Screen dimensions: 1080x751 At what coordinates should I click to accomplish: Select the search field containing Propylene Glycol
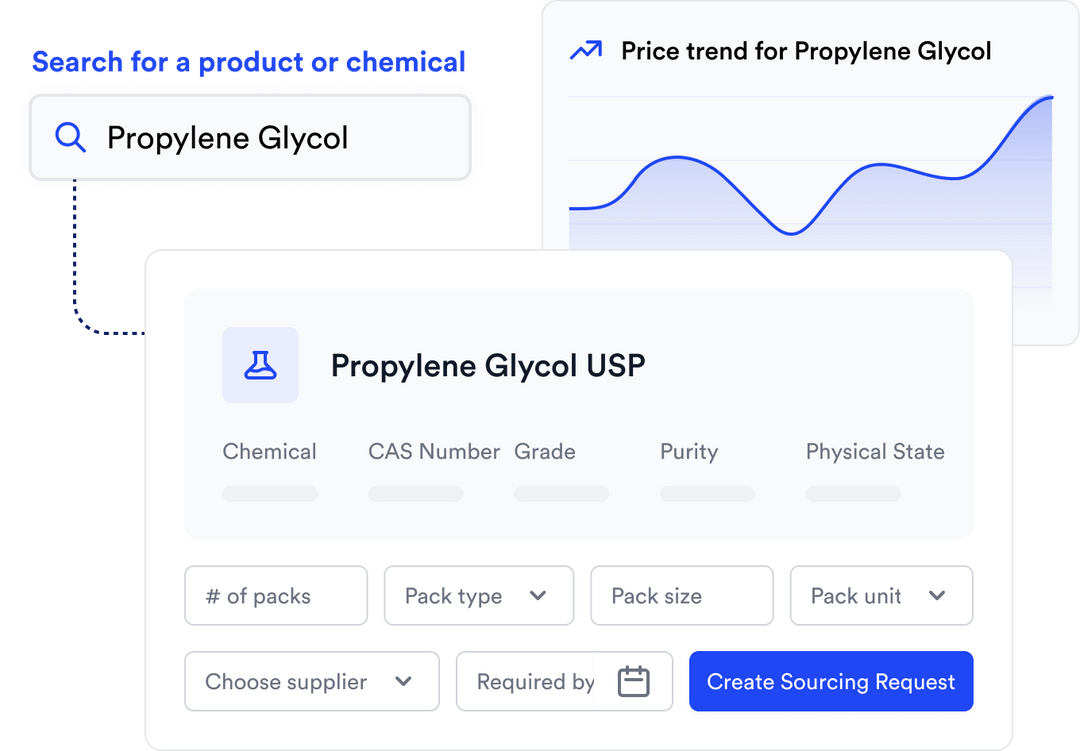click(x=250, y=138)
